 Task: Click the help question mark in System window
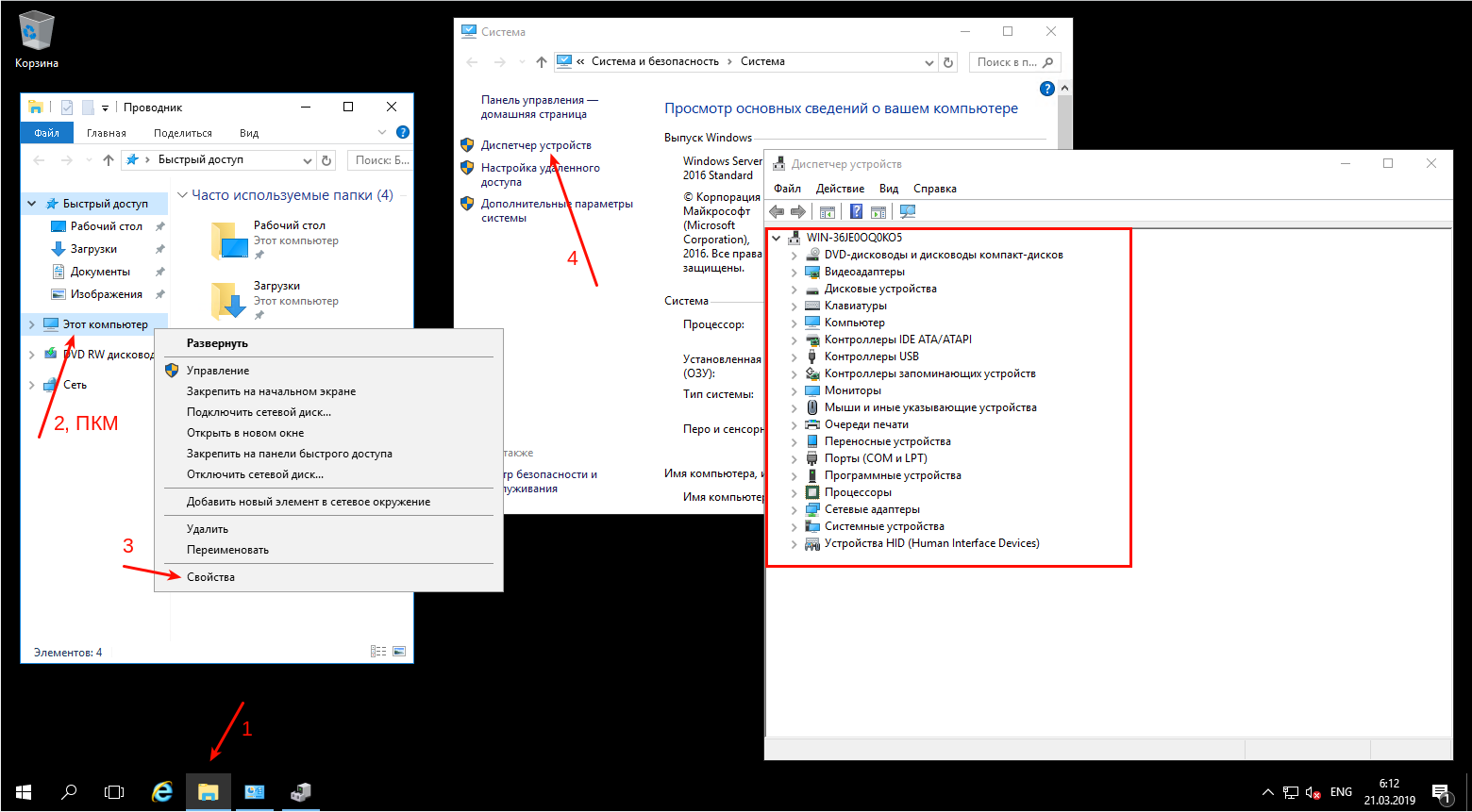click(x=1046, y=89)
